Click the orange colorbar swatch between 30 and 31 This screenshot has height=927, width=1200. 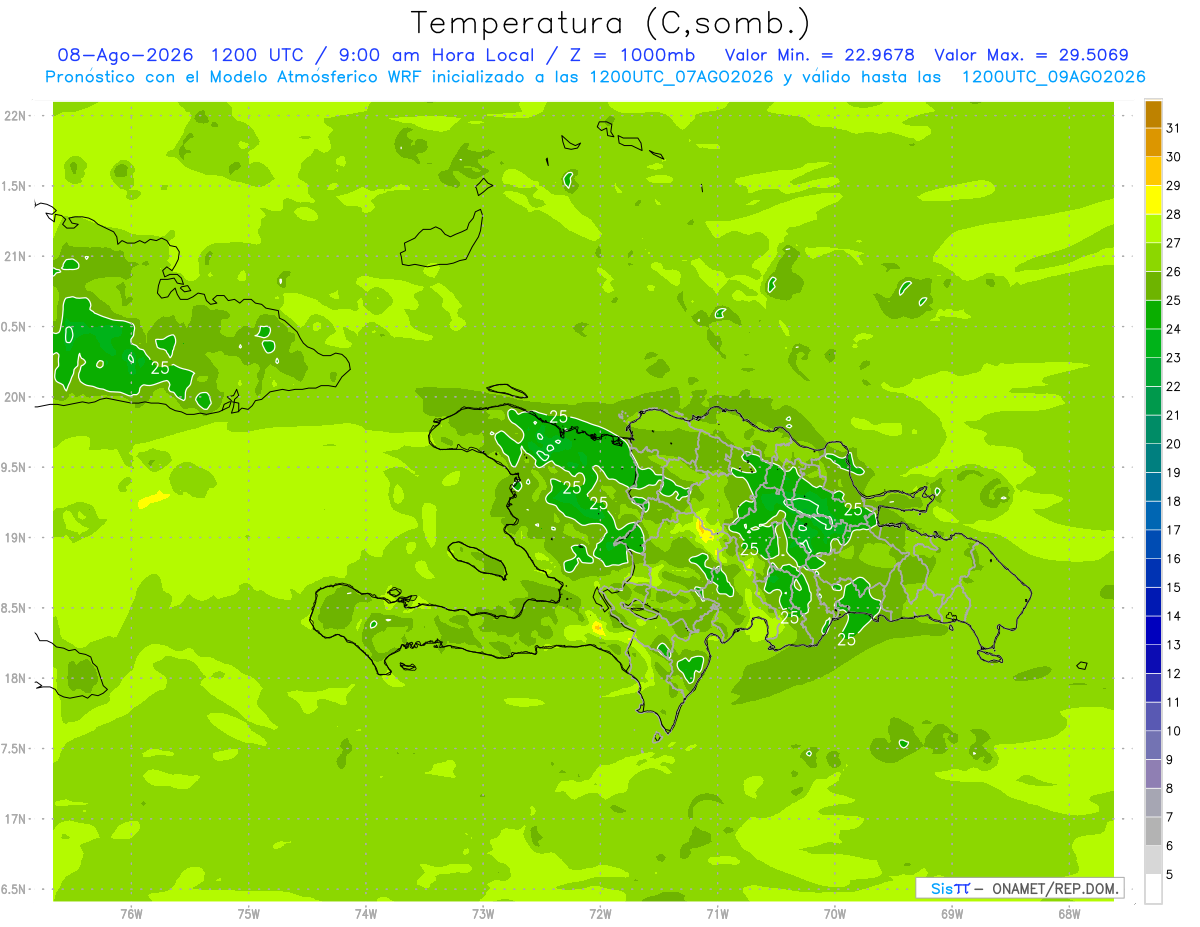click(x=1153, y=143)
